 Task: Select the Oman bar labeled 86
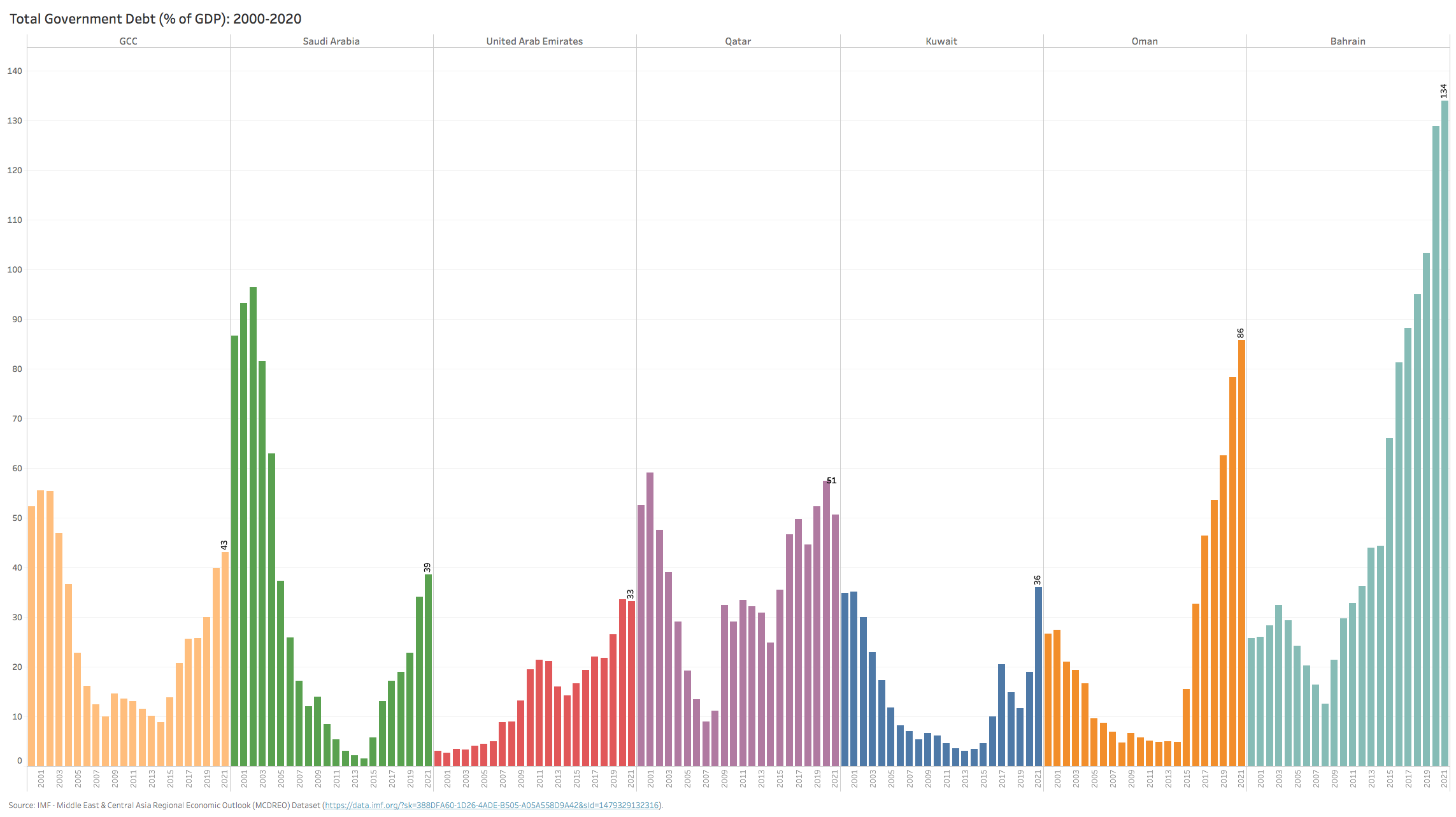[1241, 553]
